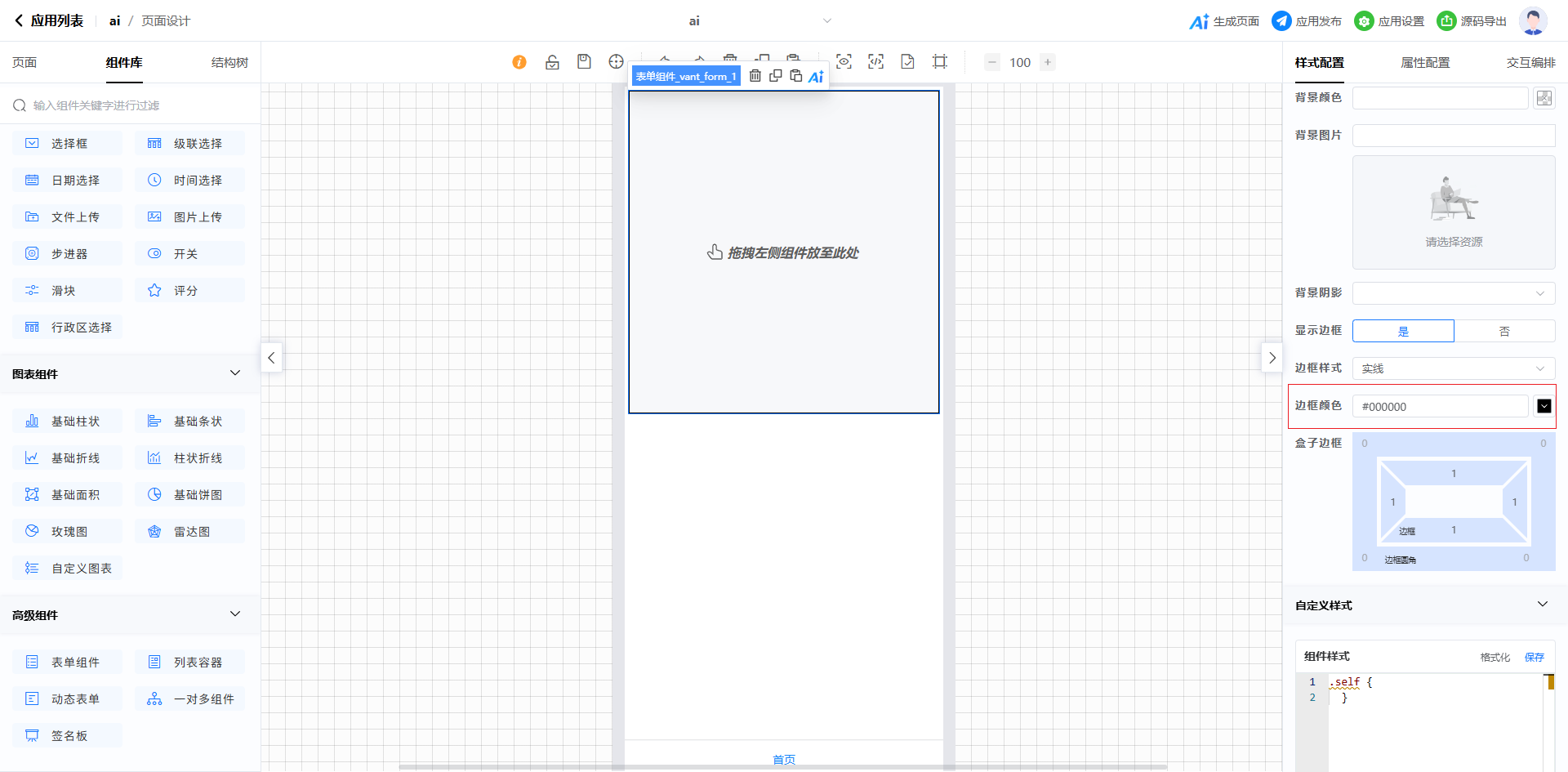Set show border to 是

pos(1403,331)
